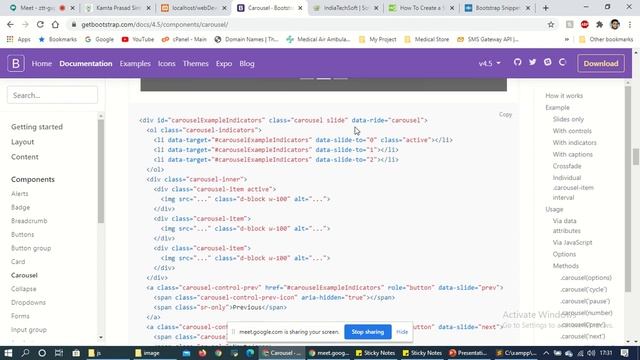Open Dropdowns component in sidebar
Viewport: 640px width, 360px height.
click(x=28, y=302)
